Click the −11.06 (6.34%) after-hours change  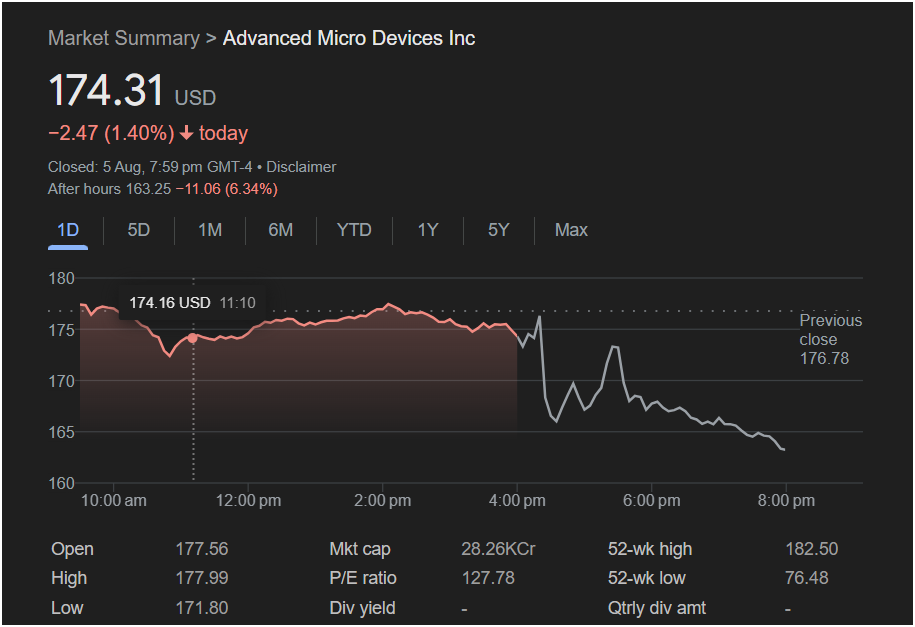click(x=226, y=189)
